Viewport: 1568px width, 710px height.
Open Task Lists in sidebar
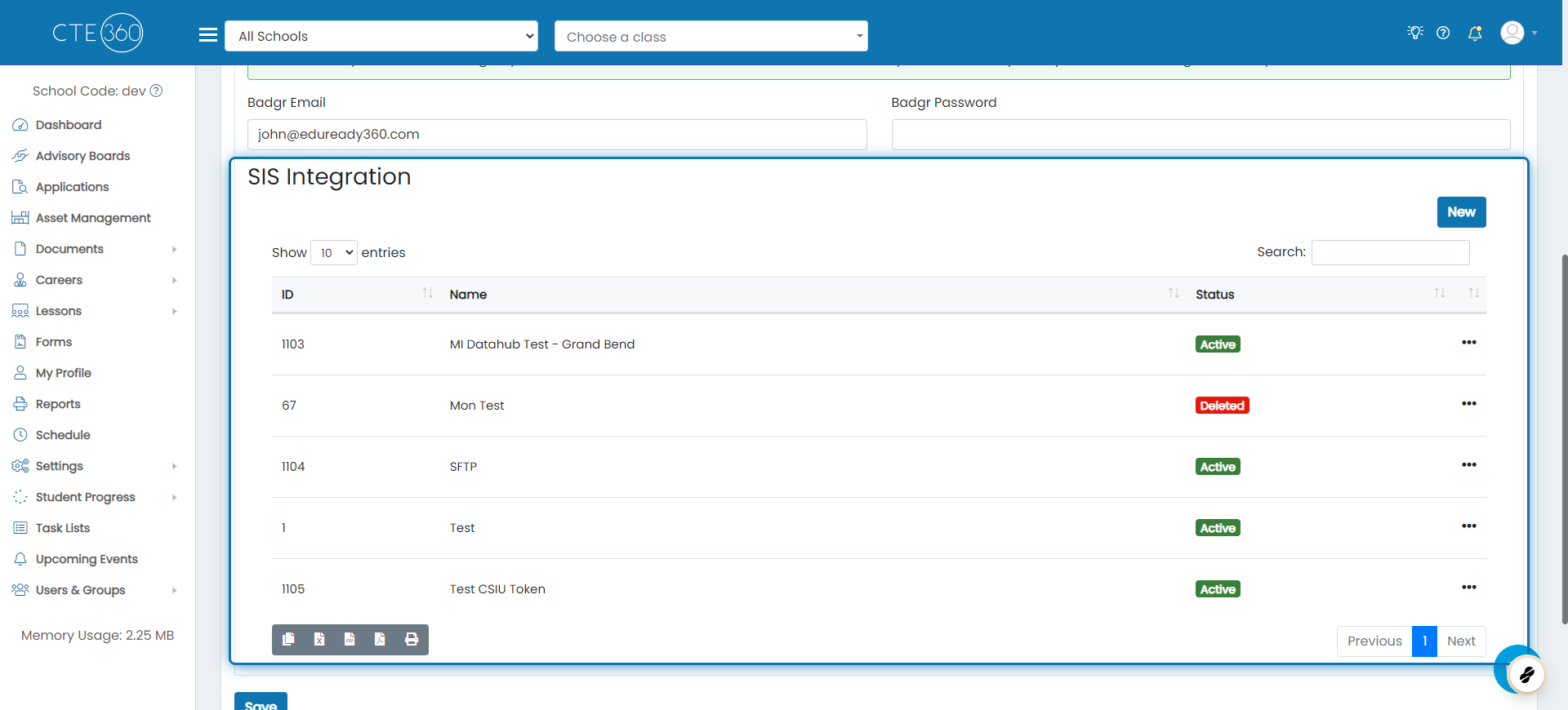point(63,528)
